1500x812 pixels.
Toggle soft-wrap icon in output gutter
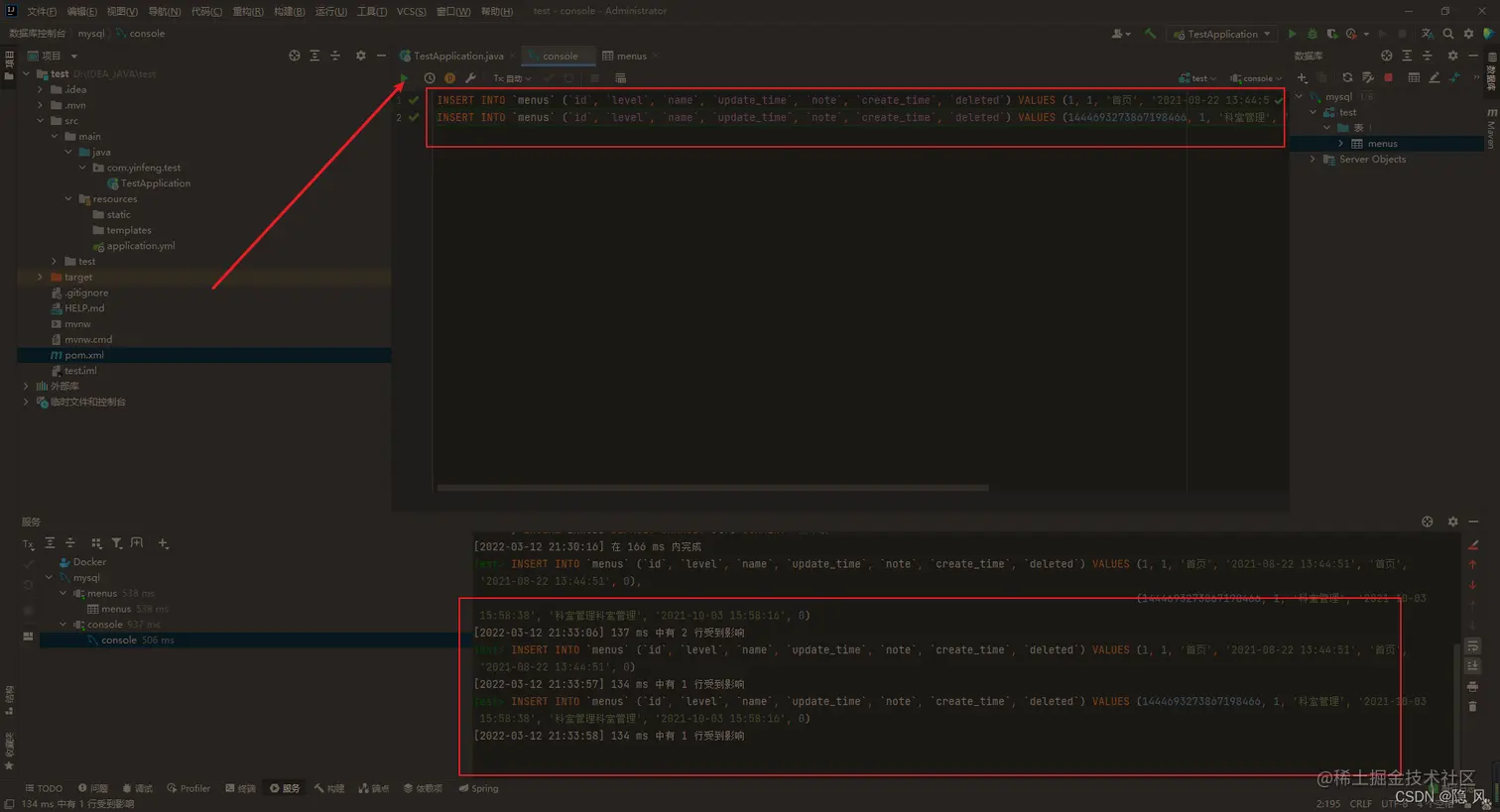click(1472, 645)
